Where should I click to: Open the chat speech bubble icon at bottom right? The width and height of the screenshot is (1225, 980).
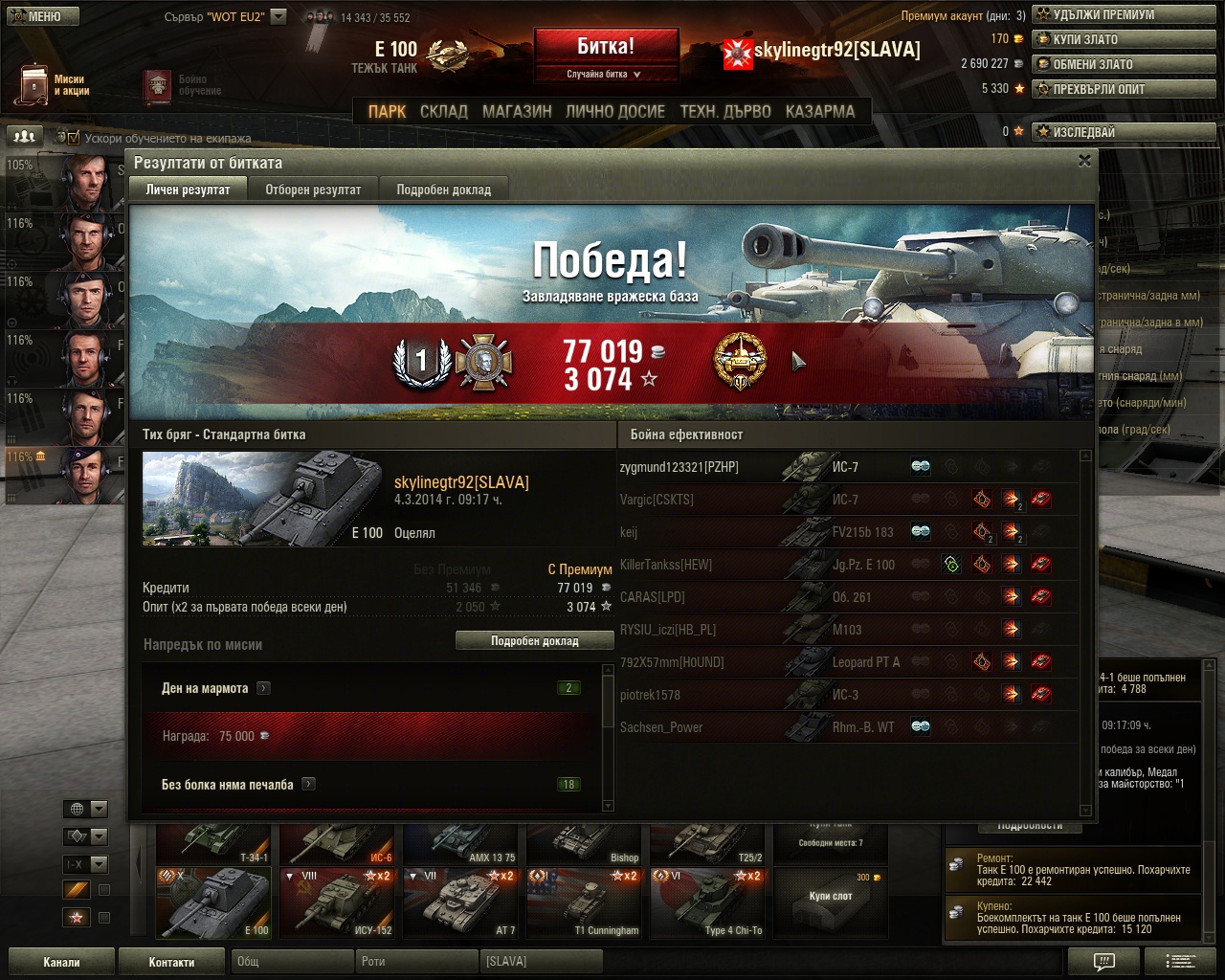[x=1103, y=961]
